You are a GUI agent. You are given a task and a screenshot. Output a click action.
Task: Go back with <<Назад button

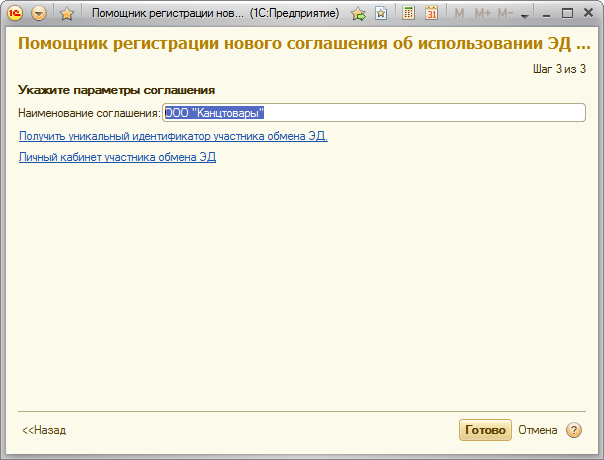tap(44, 430)
